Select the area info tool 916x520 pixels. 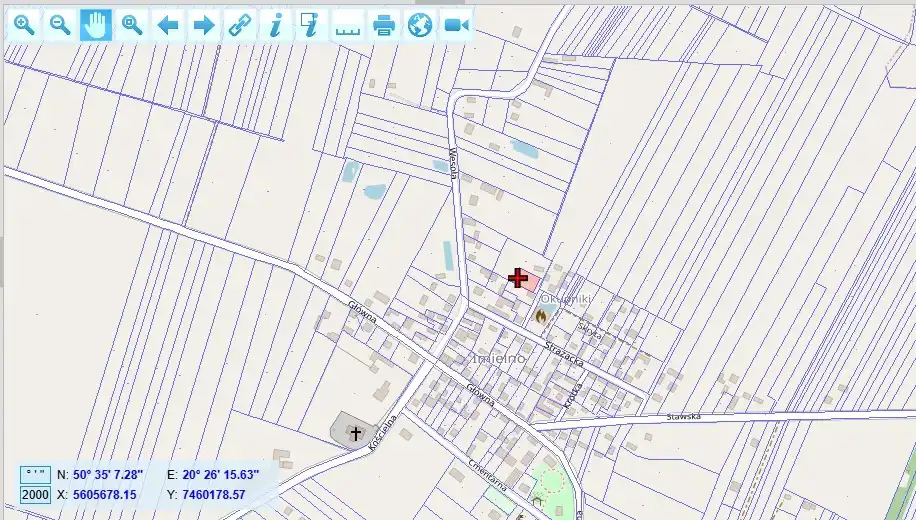pos(312,25)
